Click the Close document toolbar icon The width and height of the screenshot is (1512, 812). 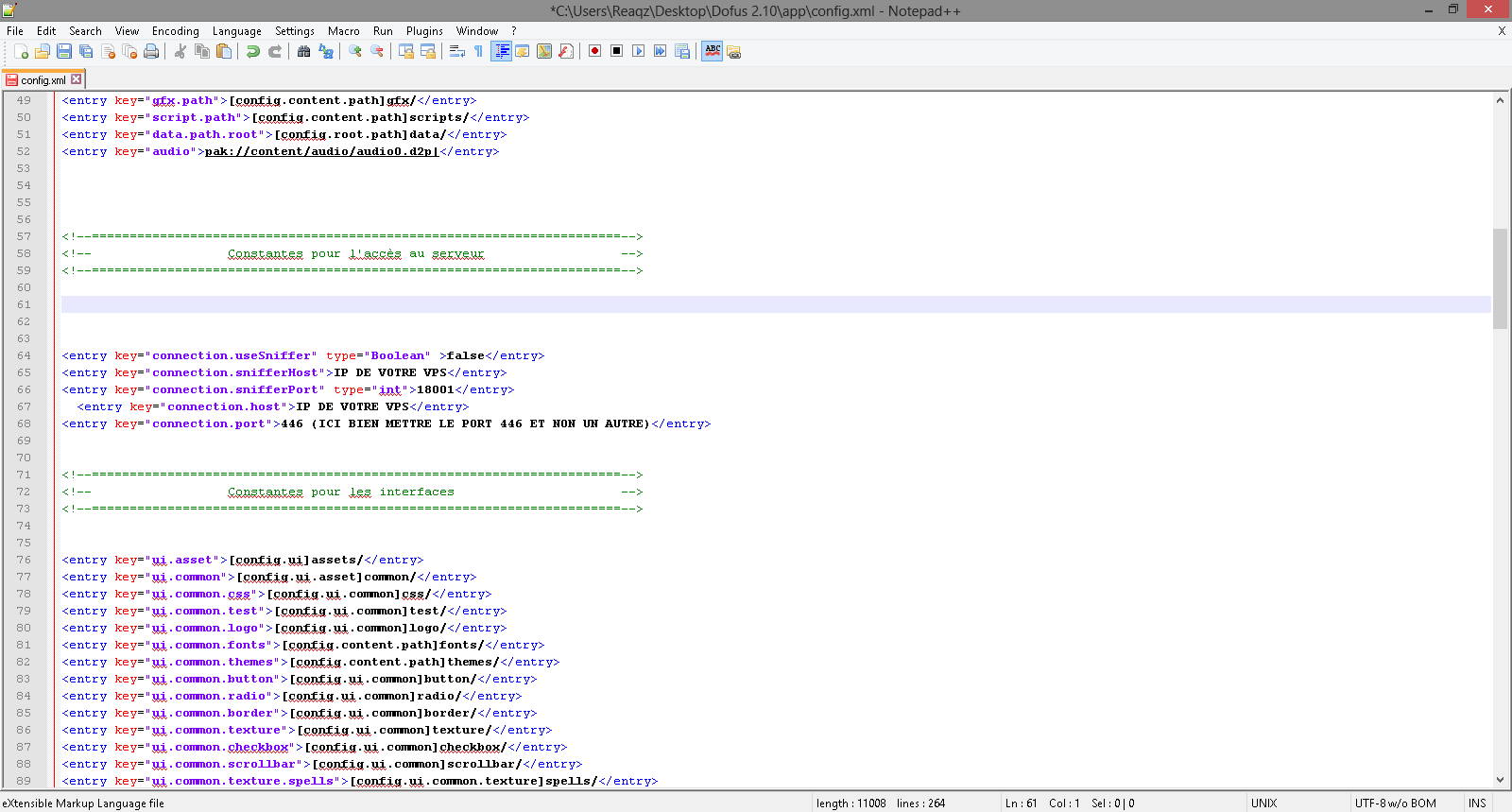coord(108,51)
